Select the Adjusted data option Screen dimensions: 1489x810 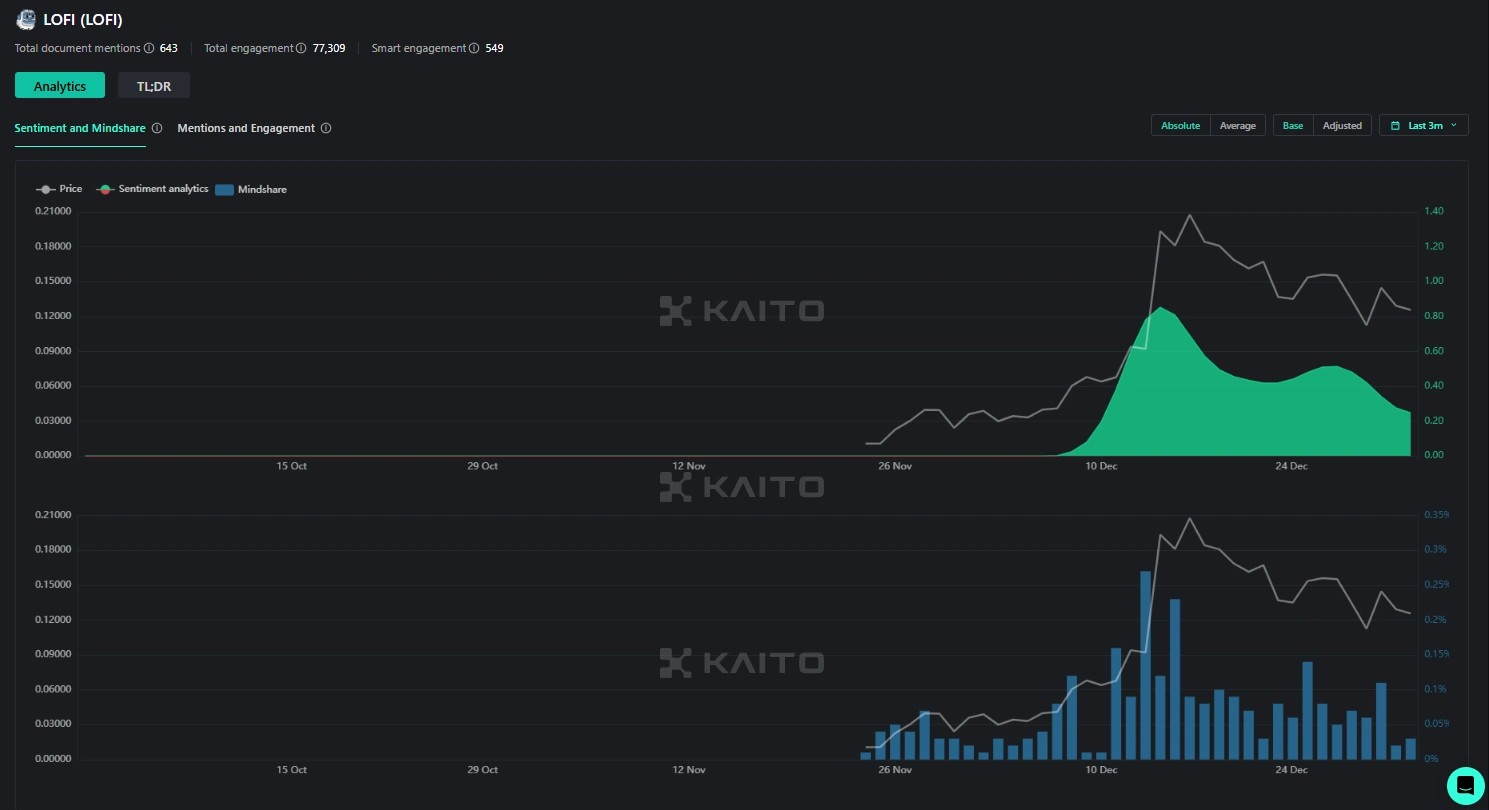pyautogui.click(x=1342, y=126)
